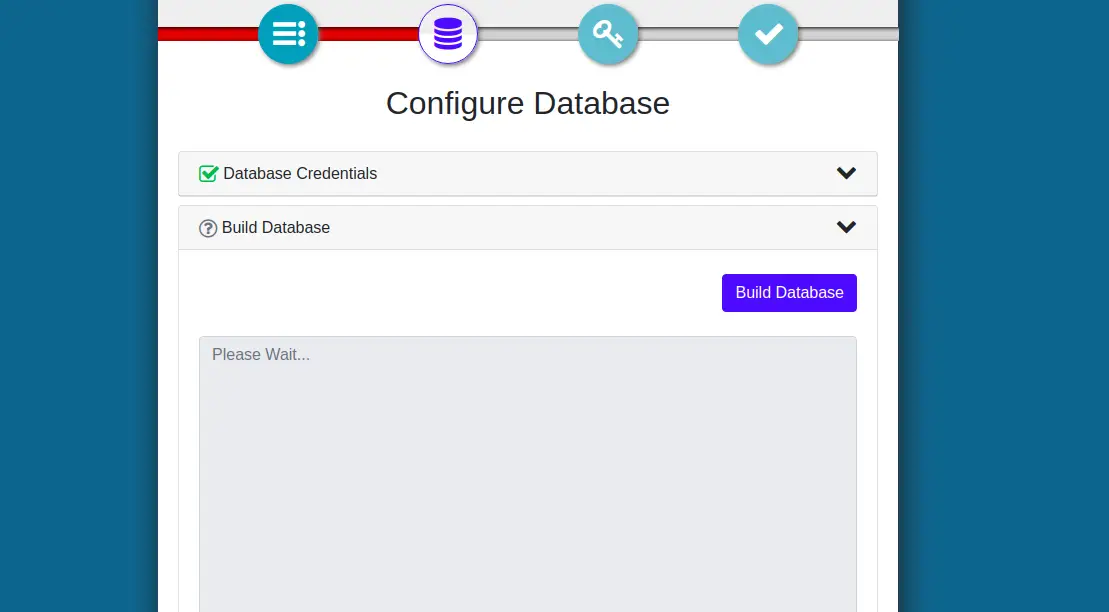Viewport: 1109px width, 612px height.
Task: Click the Build Database label text in header
Action: (x=276, y=228)
